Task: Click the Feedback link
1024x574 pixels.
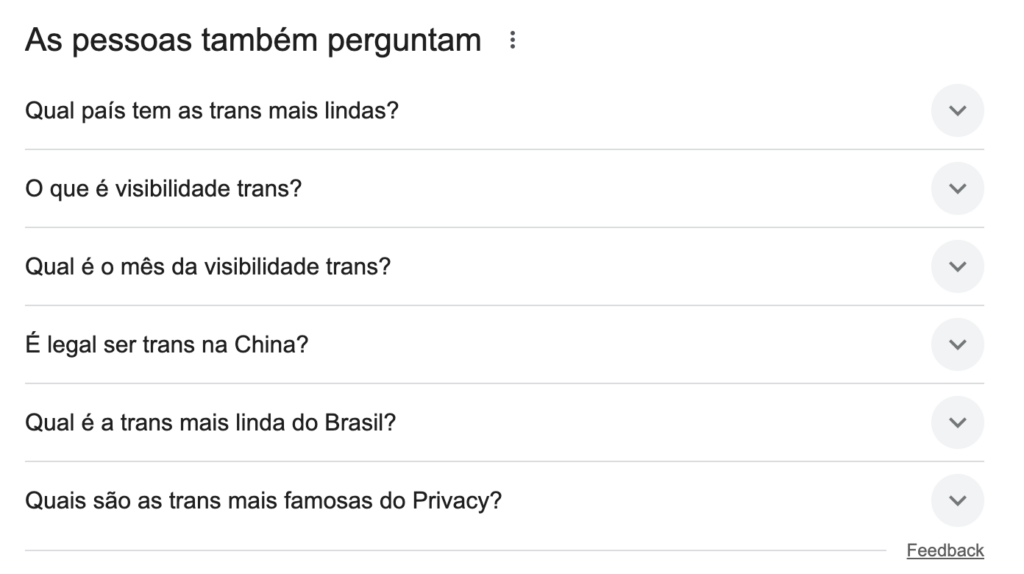Action: (x=945, y=551)
